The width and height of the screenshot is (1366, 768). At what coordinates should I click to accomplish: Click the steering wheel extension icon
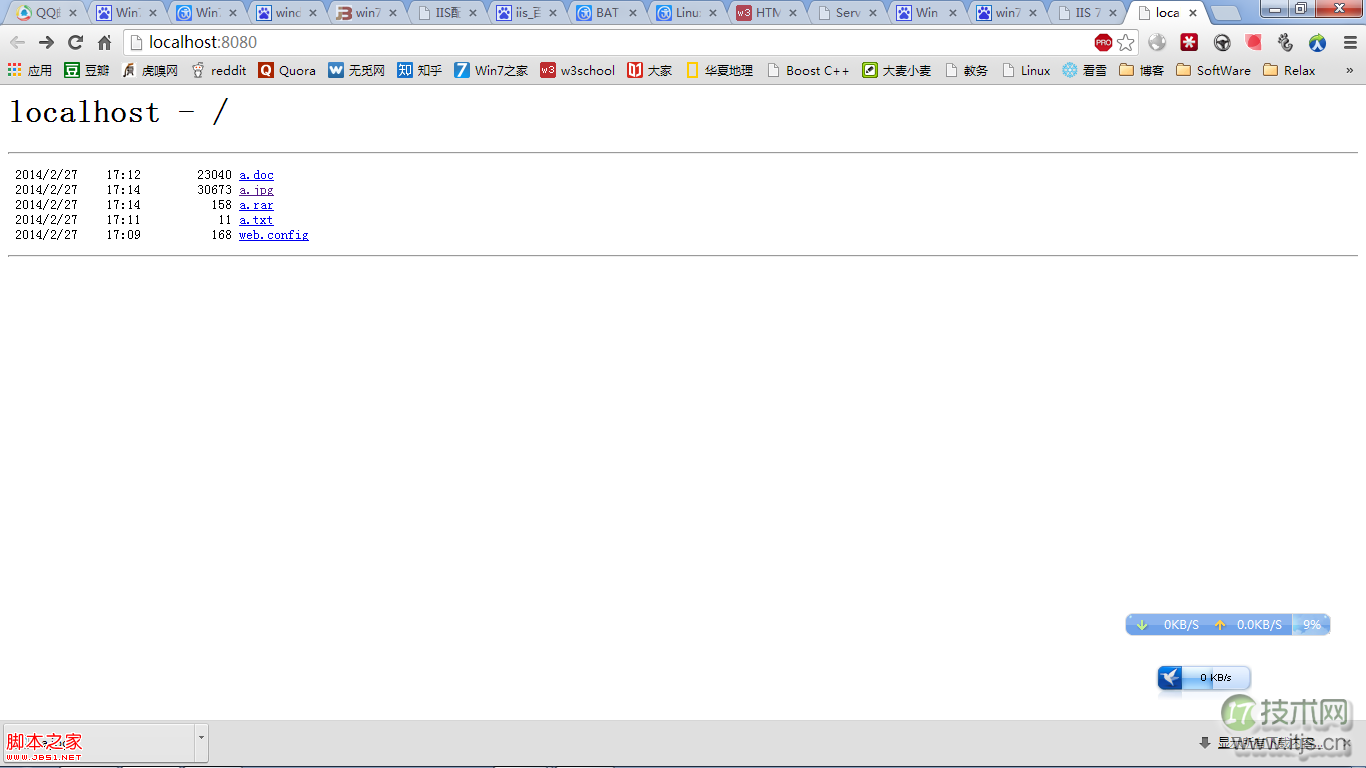(x=1222, y=42)
